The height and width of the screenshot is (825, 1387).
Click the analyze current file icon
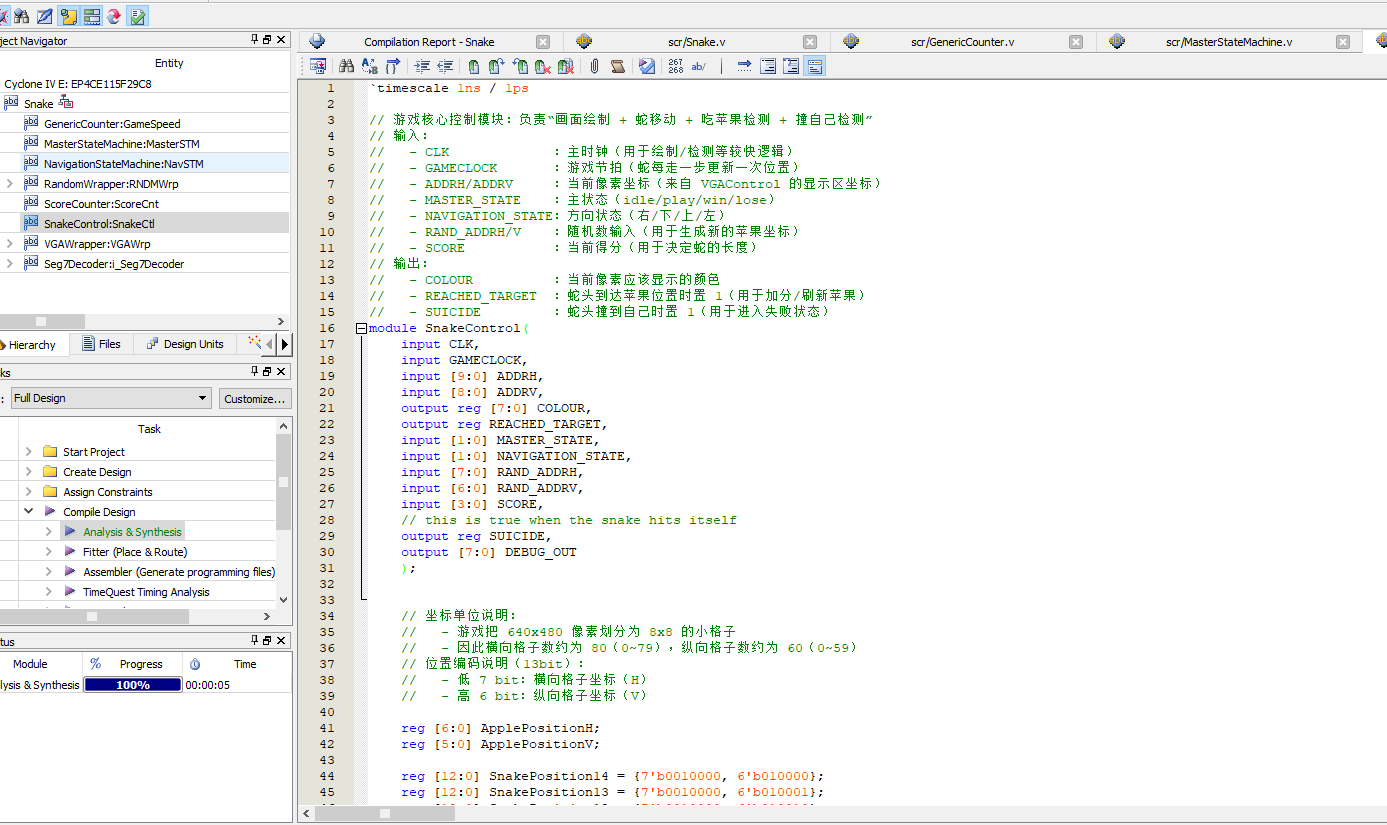pos(647,66)
